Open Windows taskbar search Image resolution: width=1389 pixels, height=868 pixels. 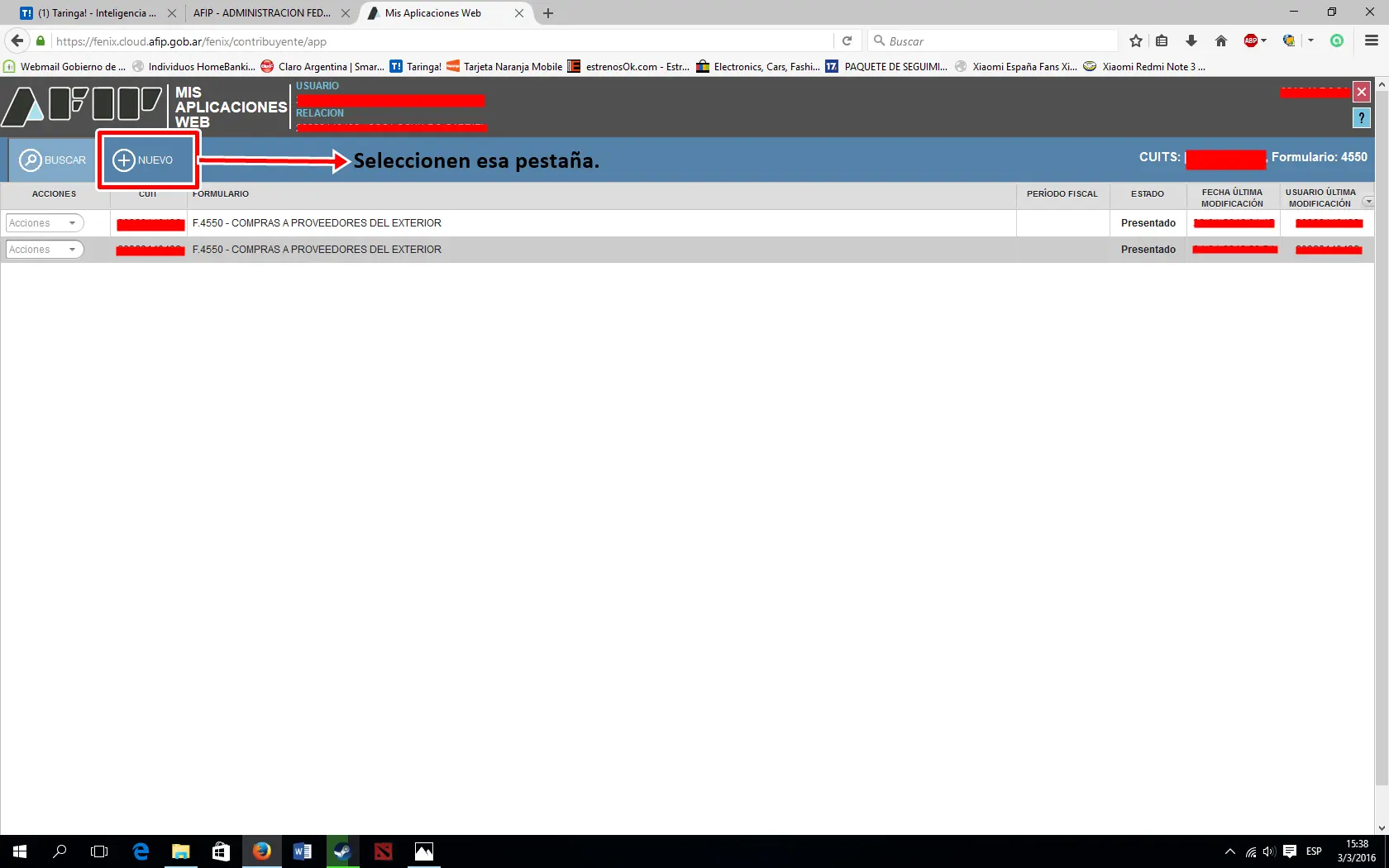coord(60,851)
